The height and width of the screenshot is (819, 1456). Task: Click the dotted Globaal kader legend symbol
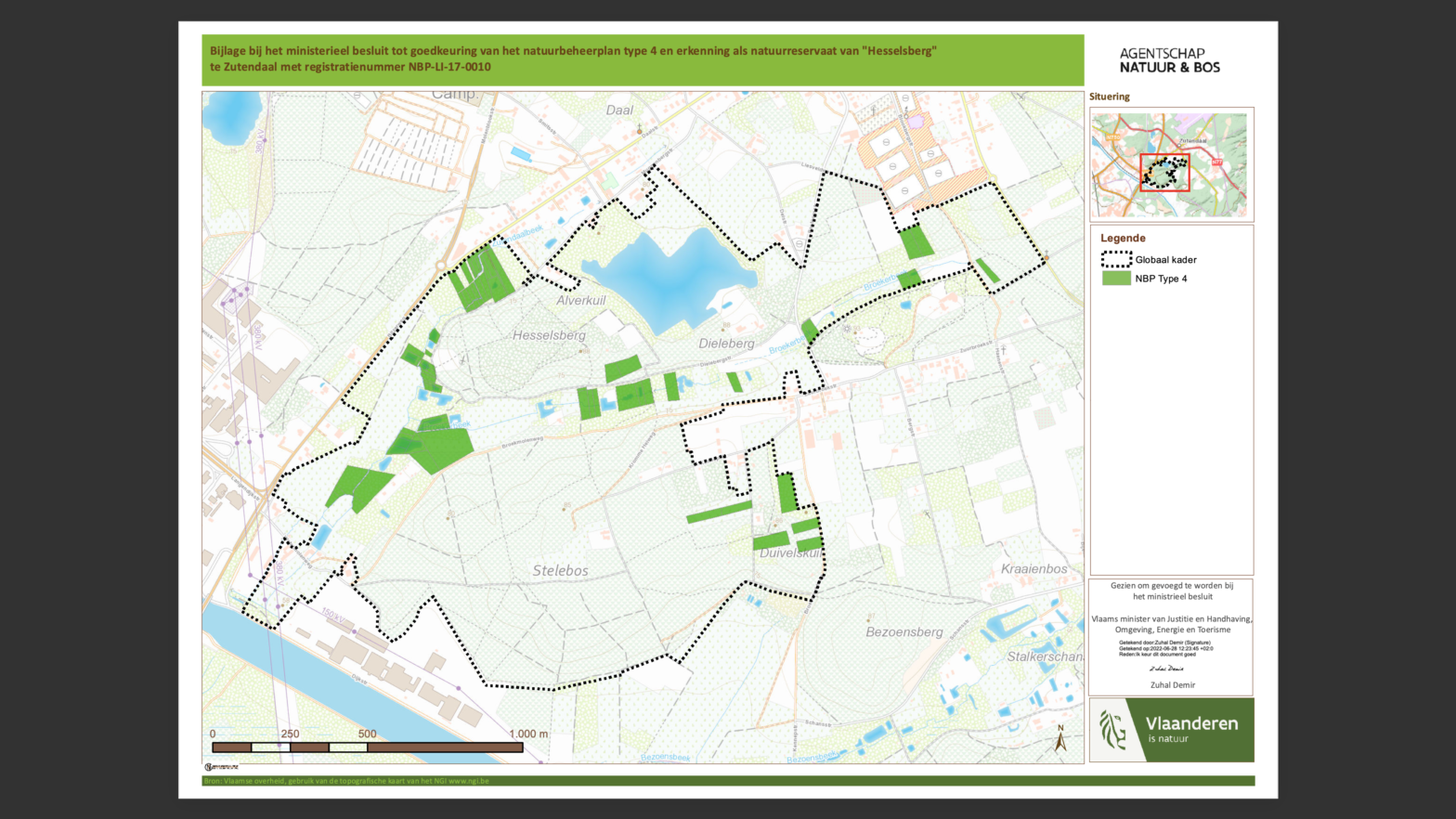[x=1116, y=260]
